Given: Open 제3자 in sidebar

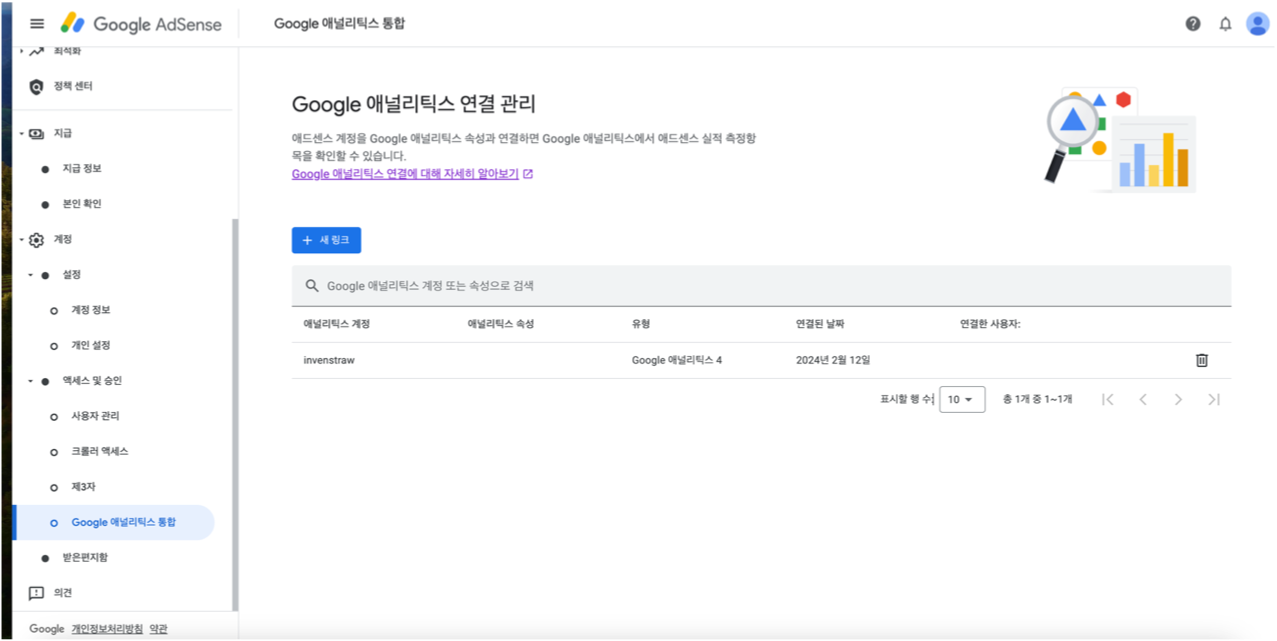Looking at the screenshot, I should coord(84,487).
